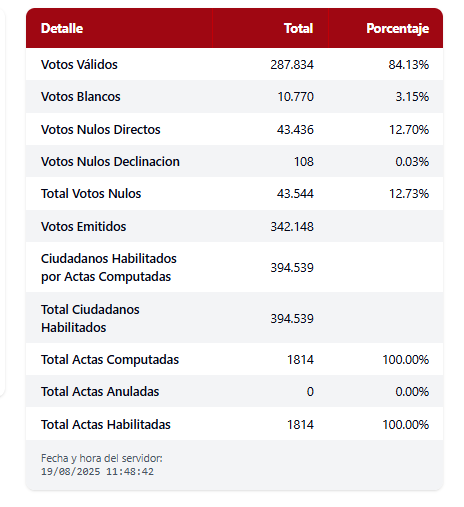
Task: Select the Total Actas Computadas row
Action: 234,359
